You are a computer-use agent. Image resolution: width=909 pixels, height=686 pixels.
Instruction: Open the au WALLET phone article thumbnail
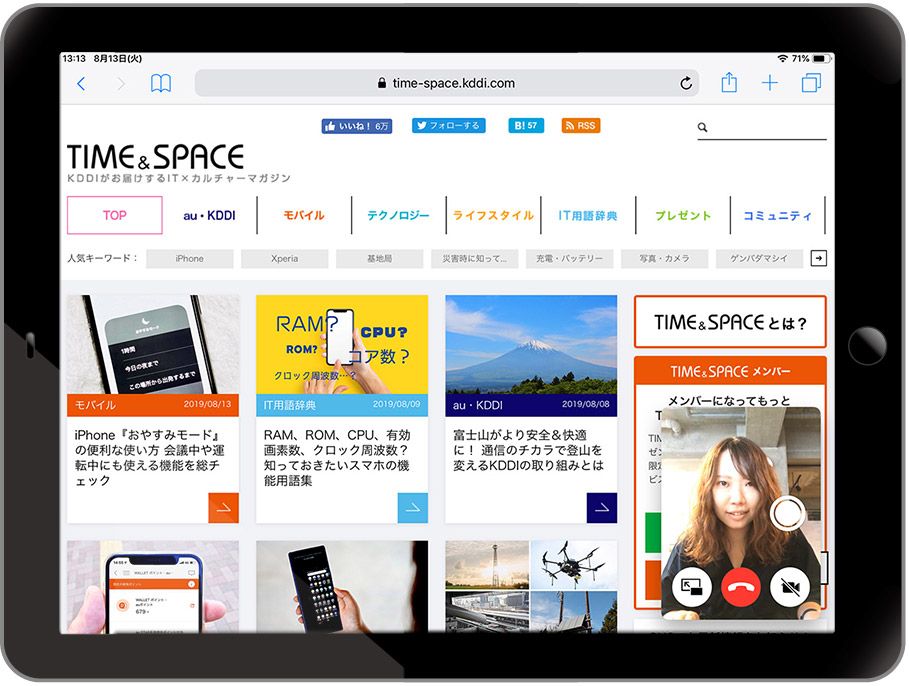[153, 587]
